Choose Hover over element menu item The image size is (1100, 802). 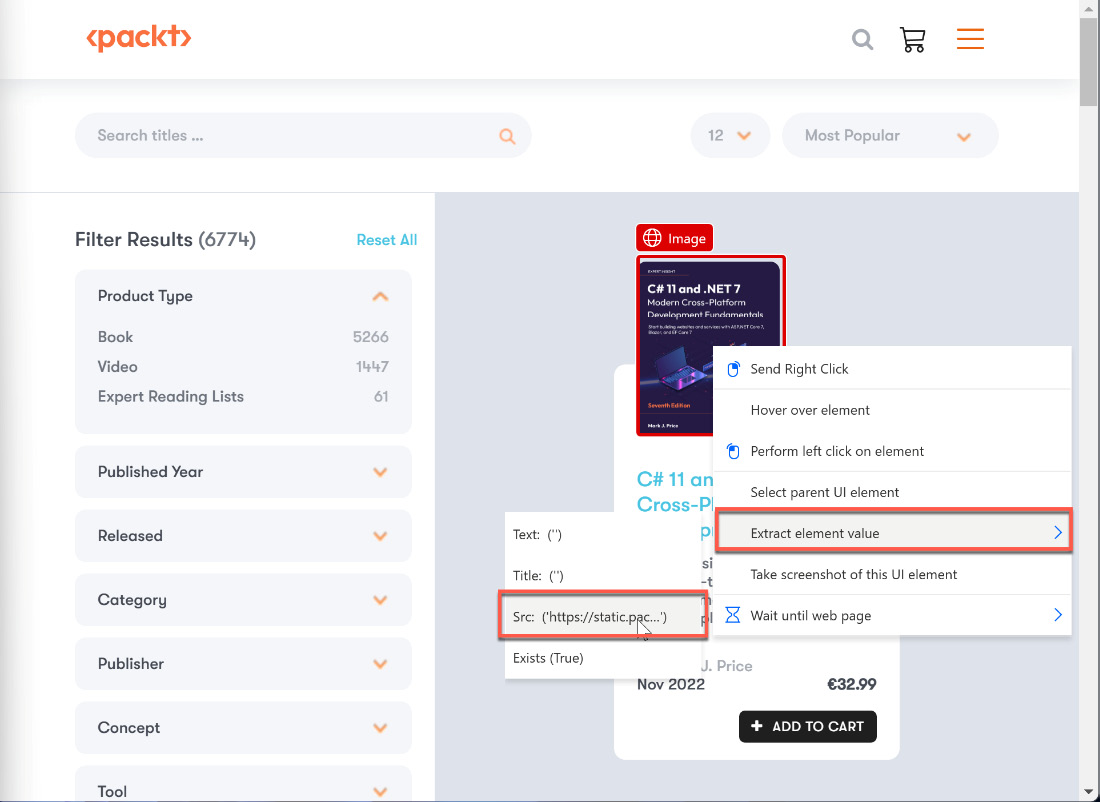coord(892,410)
